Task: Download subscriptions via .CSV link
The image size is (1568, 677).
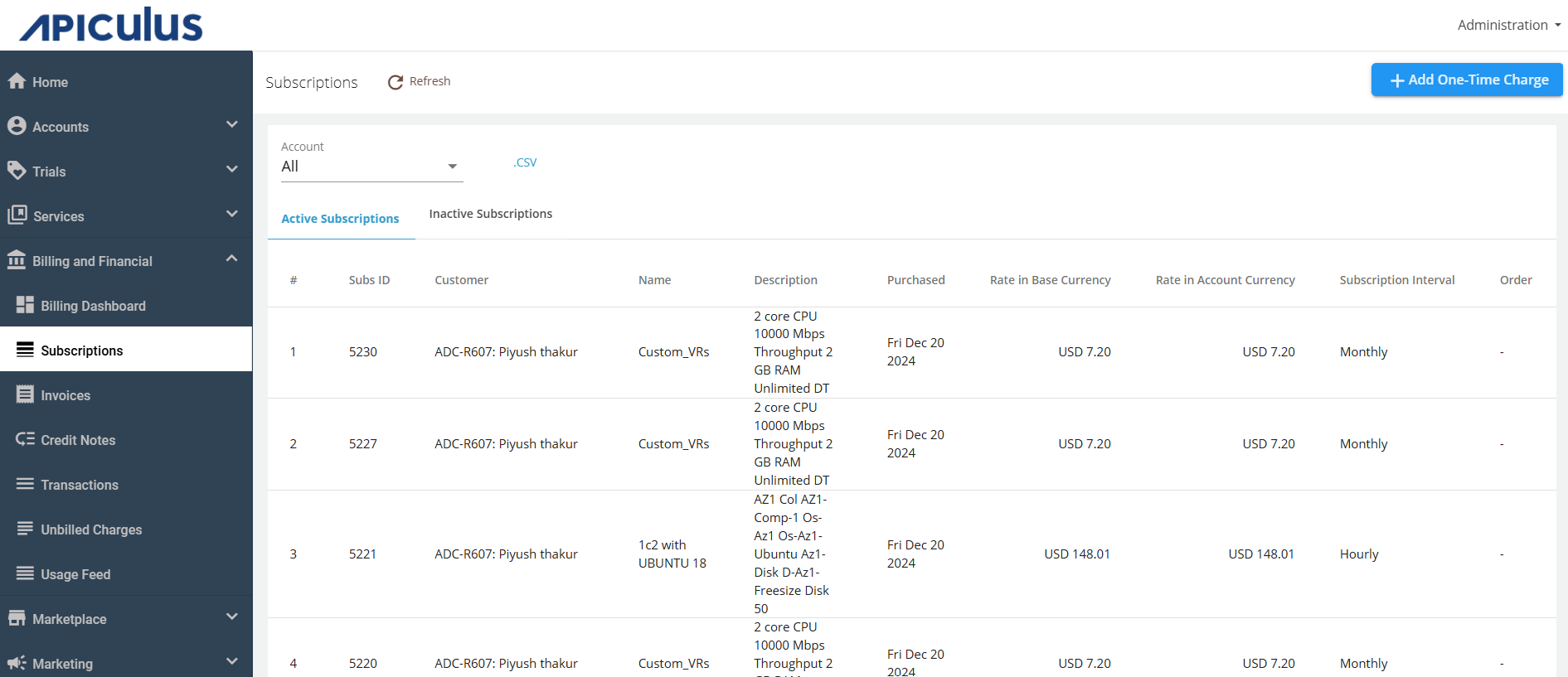Action: [525, 162]
